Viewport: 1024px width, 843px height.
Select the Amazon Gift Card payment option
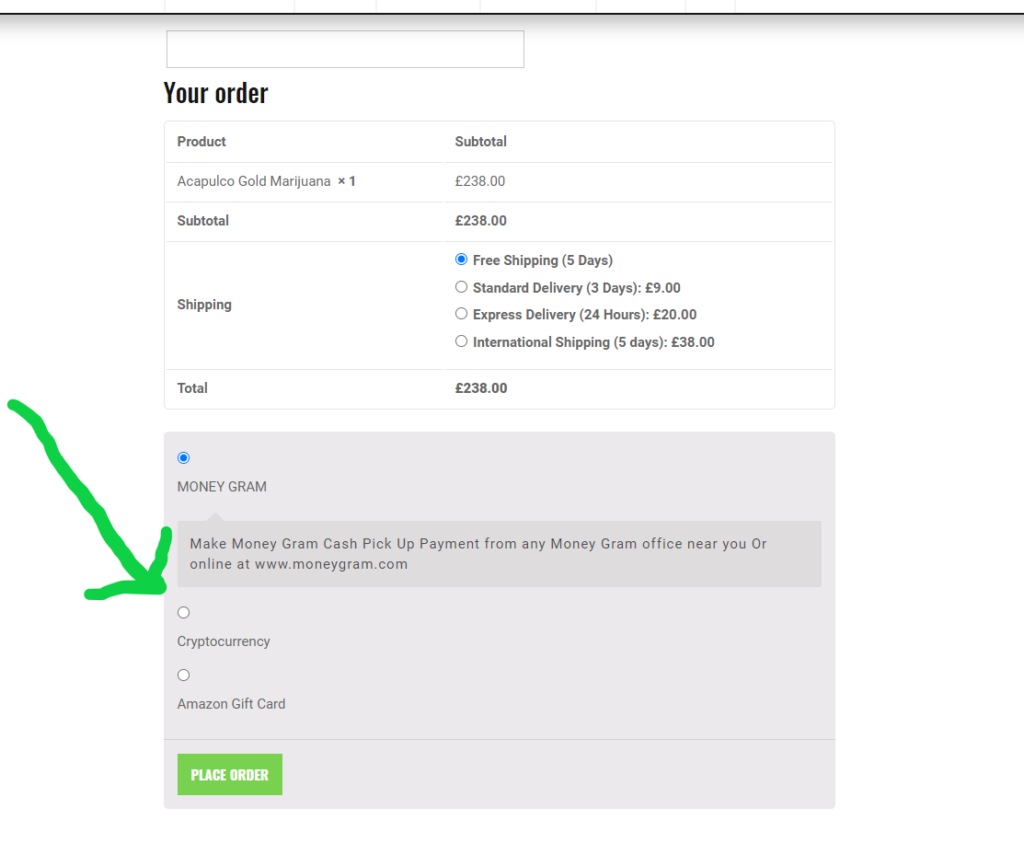pyautogui.click(x=183, y=674)
